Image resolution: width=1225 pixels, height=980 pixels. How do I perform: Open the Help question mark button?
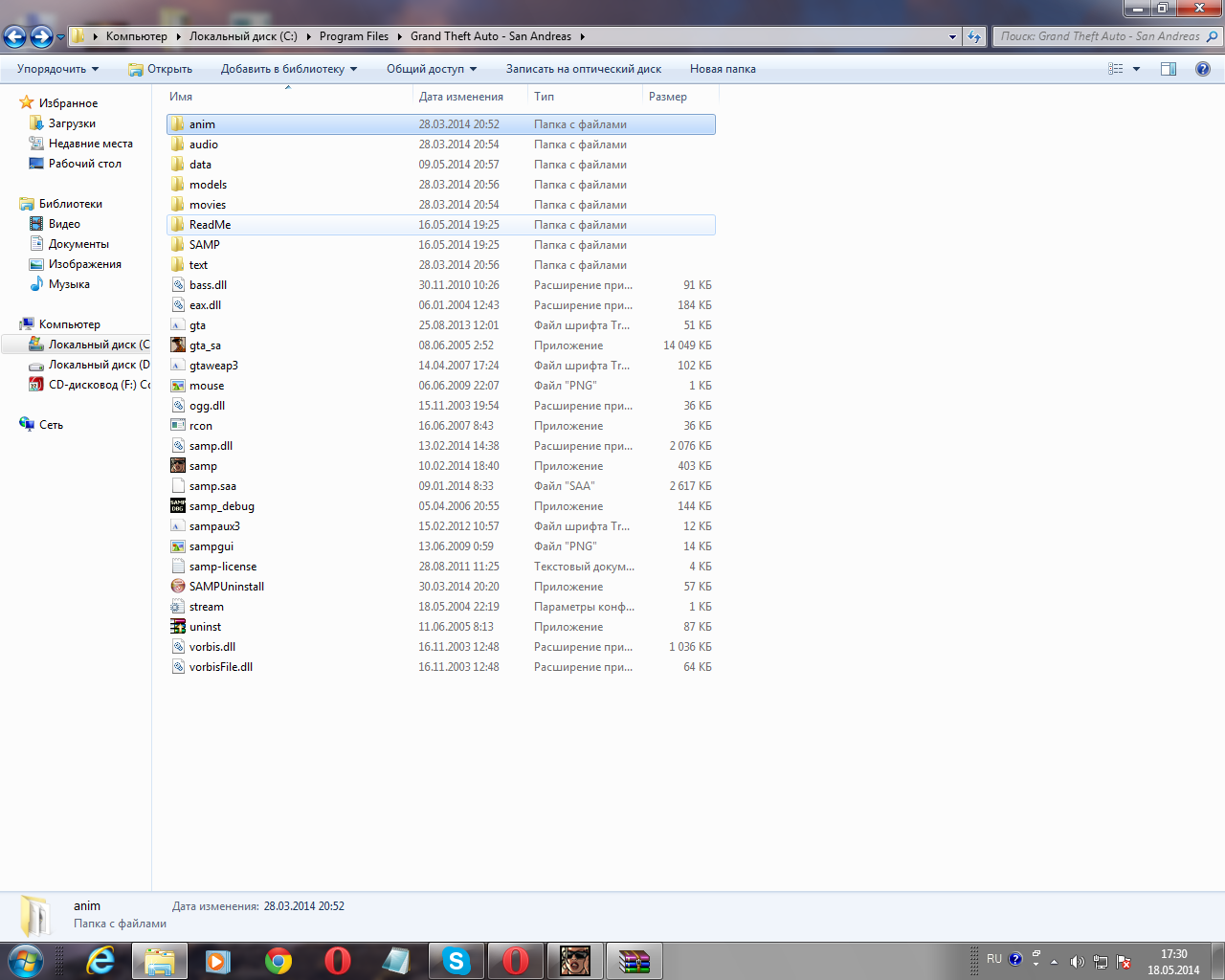click(1203, 69)
